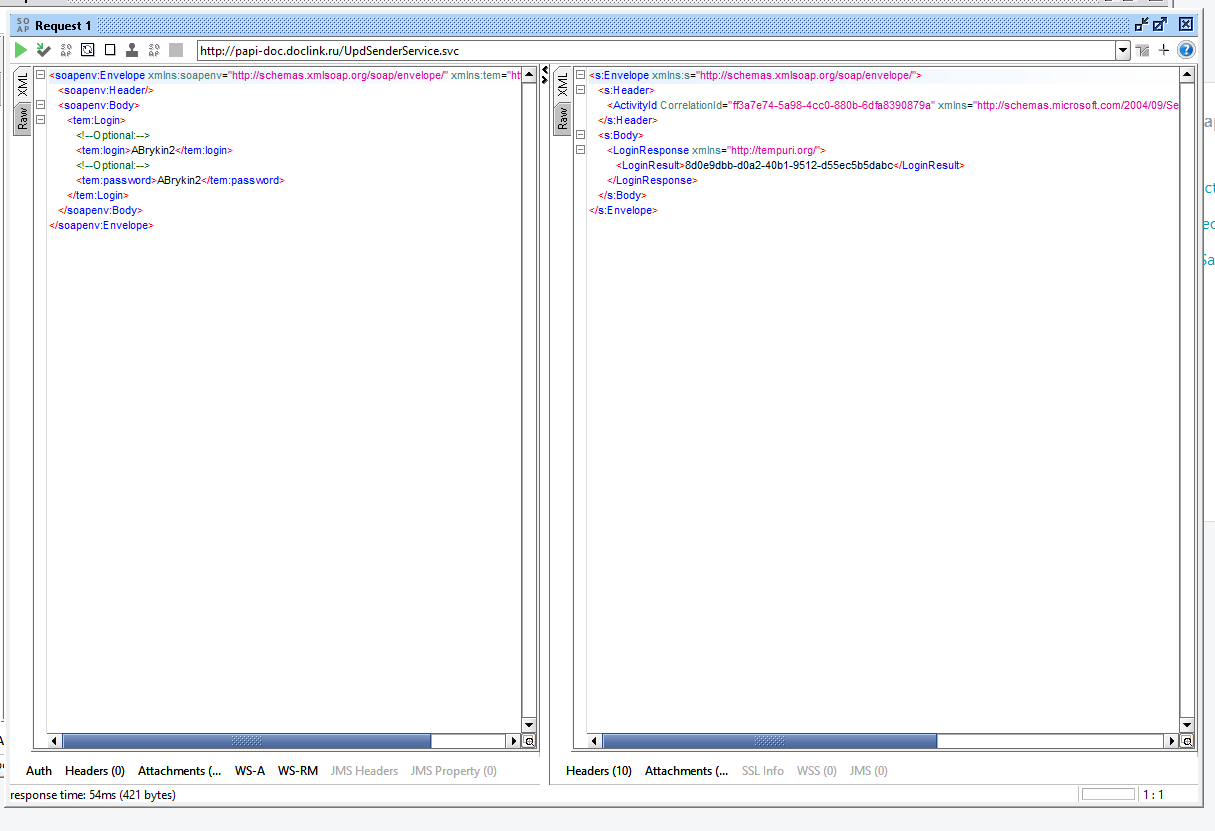This screenshot has height=831, width=1215.
Task: Click the request horizontal scrollbar thumb
Action: click(246, 741)
